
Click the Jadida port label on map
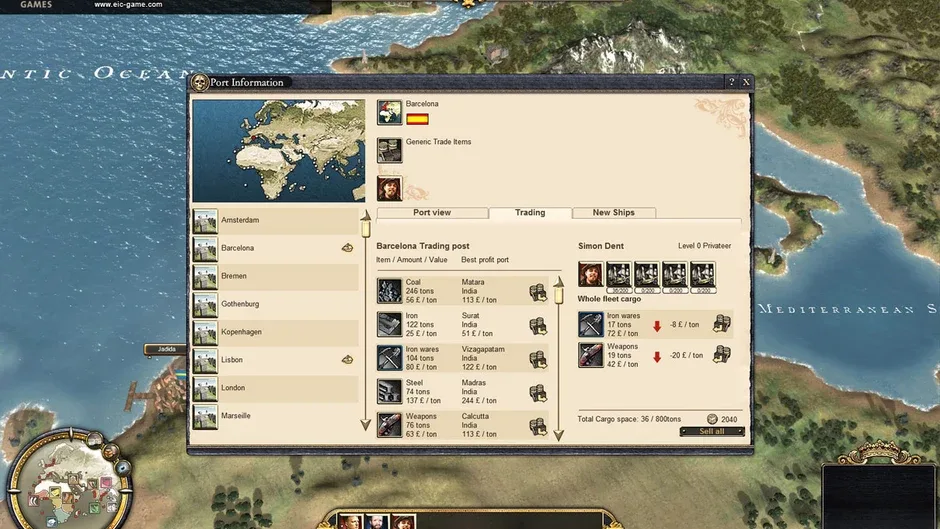167,349
